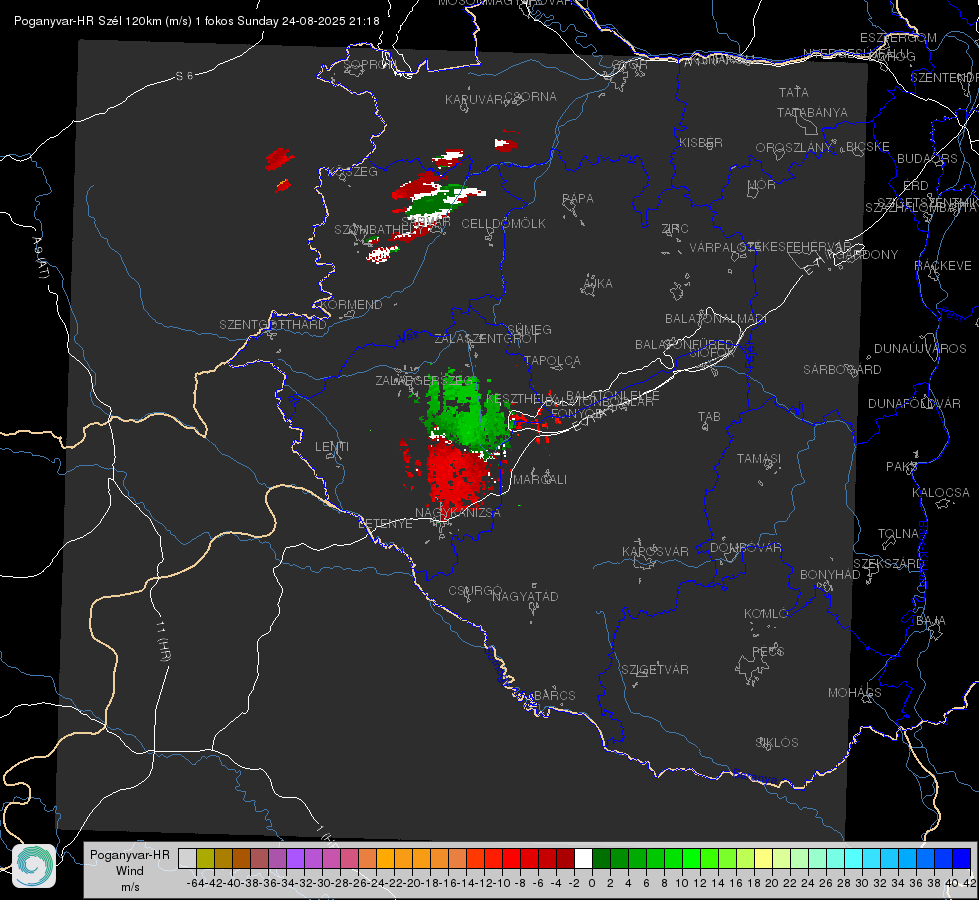
Task: Click the TATABANYA city label
Action: pyautogui.click(x=812, y=112)
